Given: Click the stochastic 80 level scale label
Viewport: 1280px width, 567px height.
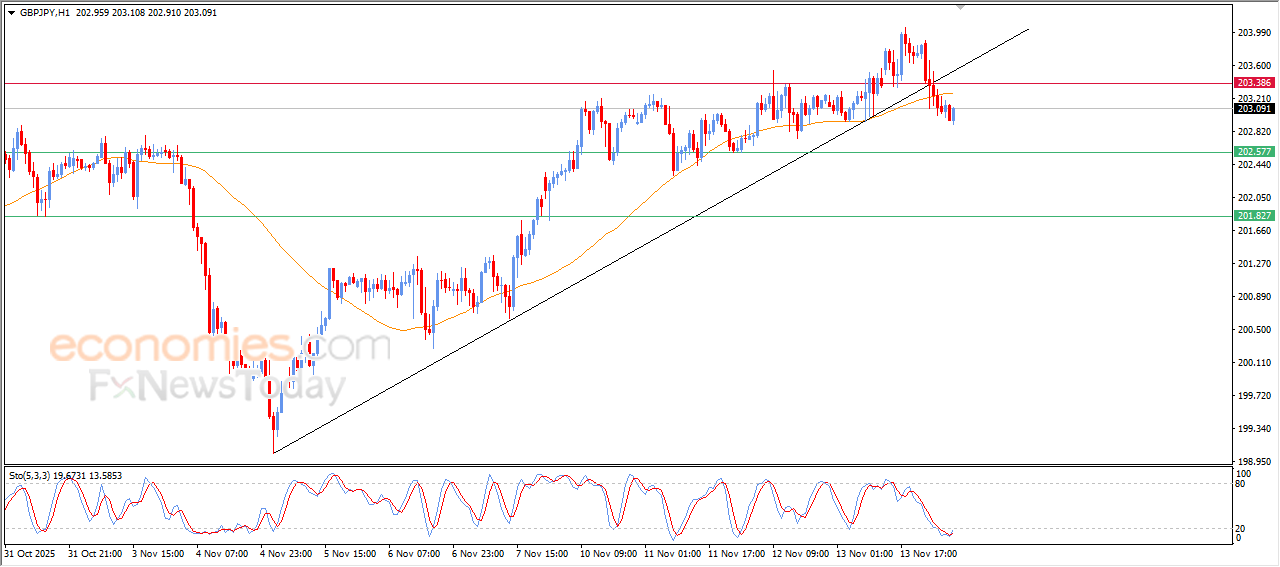Looking at the screenshot, I should tap(1241, 484).
